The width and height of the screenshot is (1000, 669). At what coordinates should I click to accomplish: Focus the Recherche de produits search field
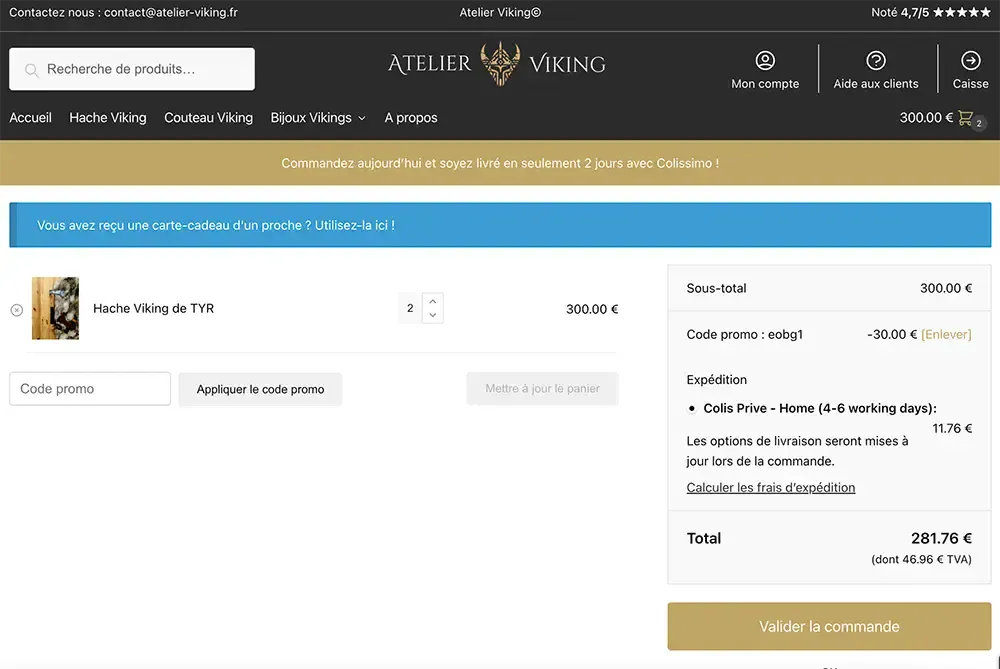(132, 69)
